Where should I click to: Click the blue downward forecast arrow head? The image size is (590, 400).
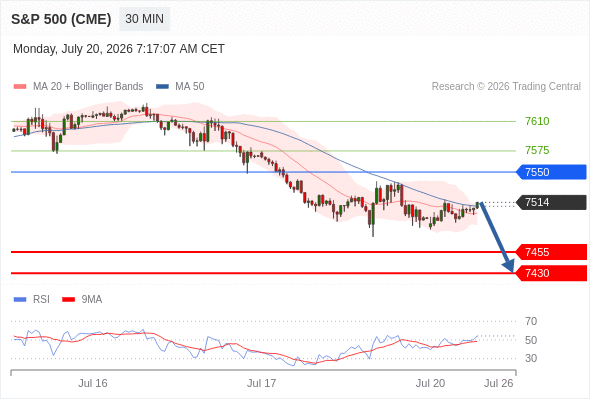pos(509,265)
